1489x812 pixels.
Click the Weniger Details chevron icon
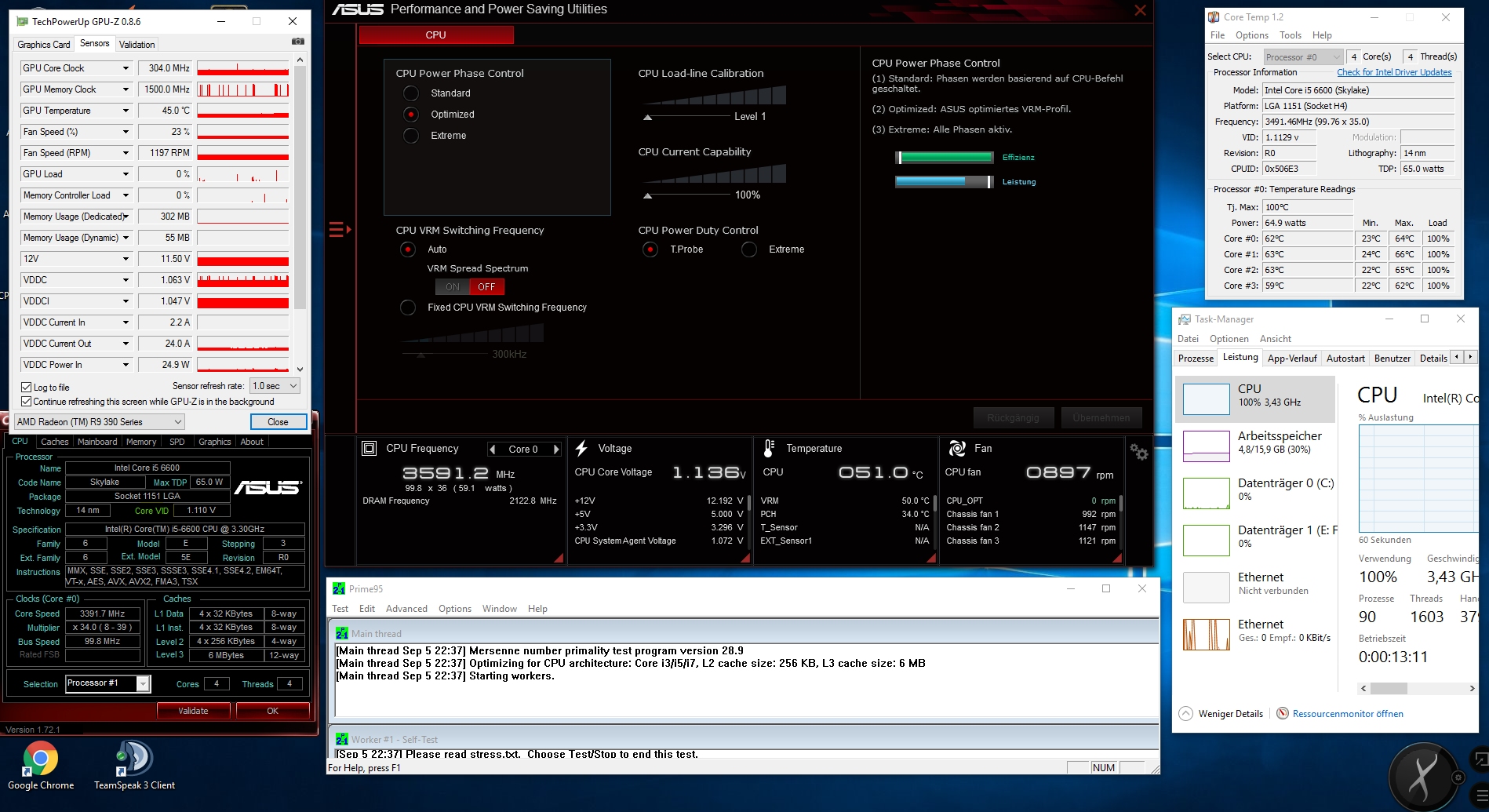click(1185, 713)
